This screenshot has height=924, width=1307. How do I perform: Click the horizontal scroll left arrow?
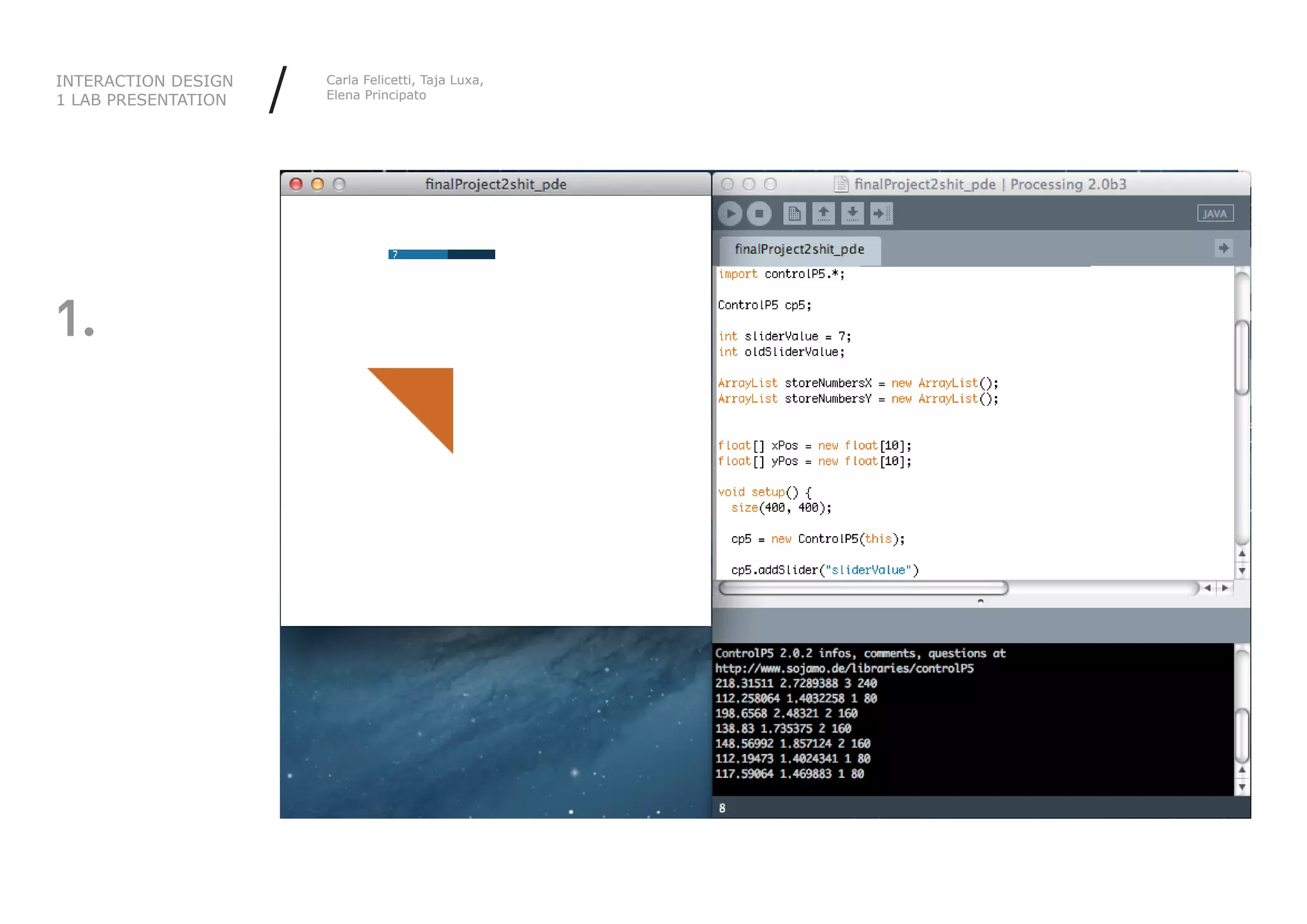click(x=1207, y=588)
